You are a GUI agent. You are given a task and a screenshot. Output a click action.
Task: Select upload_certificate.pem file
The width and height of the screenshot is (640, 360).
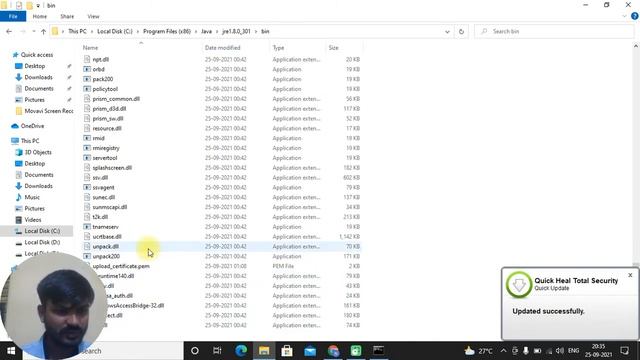(121, 266)
